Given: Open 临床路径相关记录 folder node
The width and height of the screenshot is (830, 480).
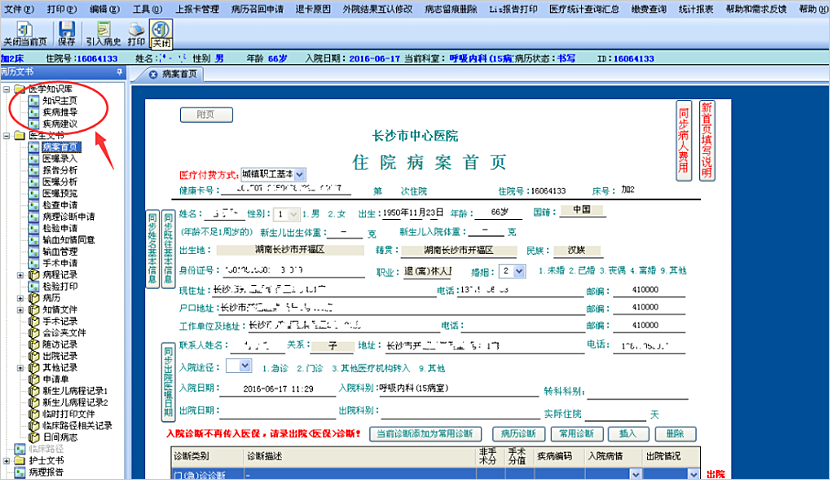Looking at the screenshot, I should click(x=77, y=425).
